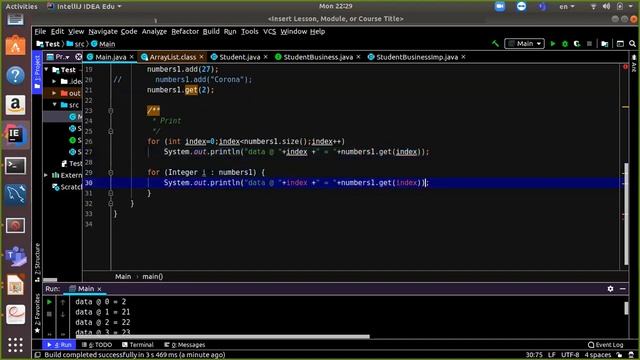Toggle the 6: TODO tool window
This screenshot has height=360, width=640.
[97, 345]
